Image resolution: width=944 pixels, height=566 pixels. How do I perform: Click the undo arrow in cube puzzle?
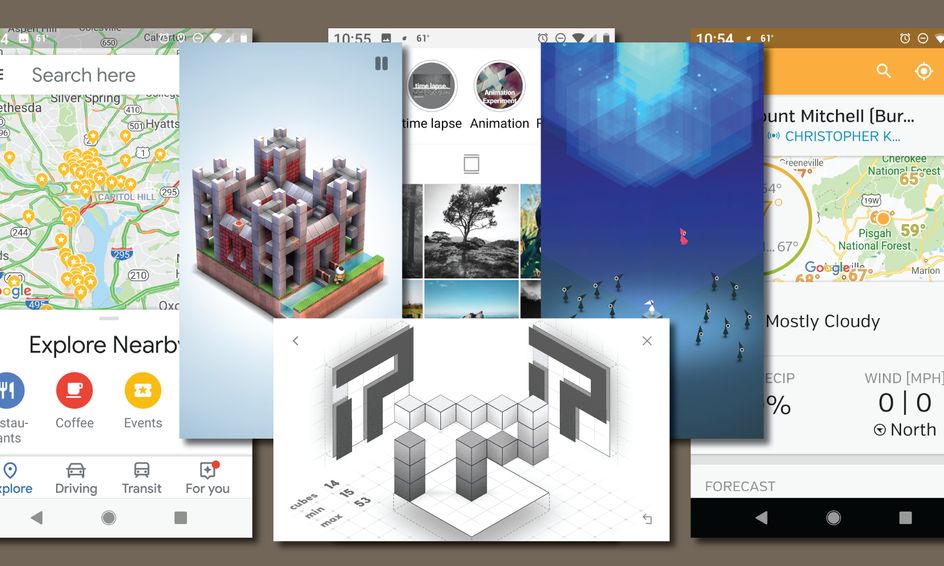[x=647, y=518]
